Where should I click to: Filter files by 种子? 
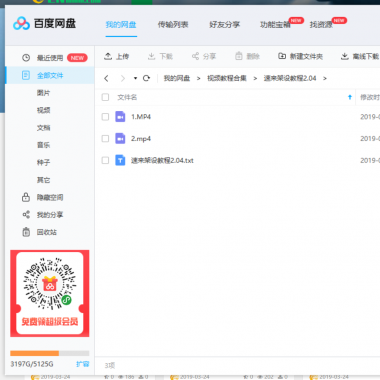[x=43, y=163]
